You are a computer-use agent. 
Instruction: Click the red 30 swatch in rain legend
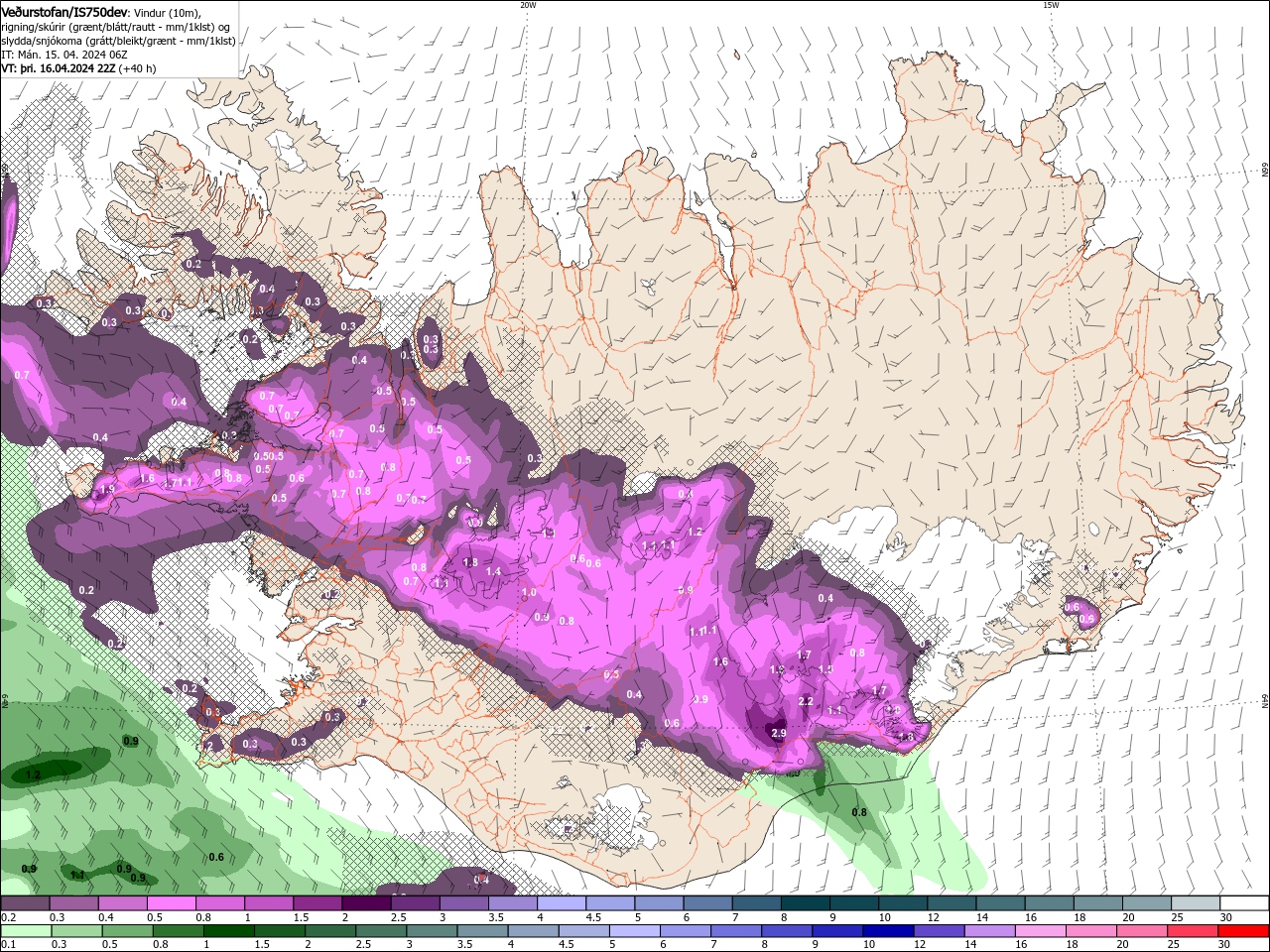1245,931
